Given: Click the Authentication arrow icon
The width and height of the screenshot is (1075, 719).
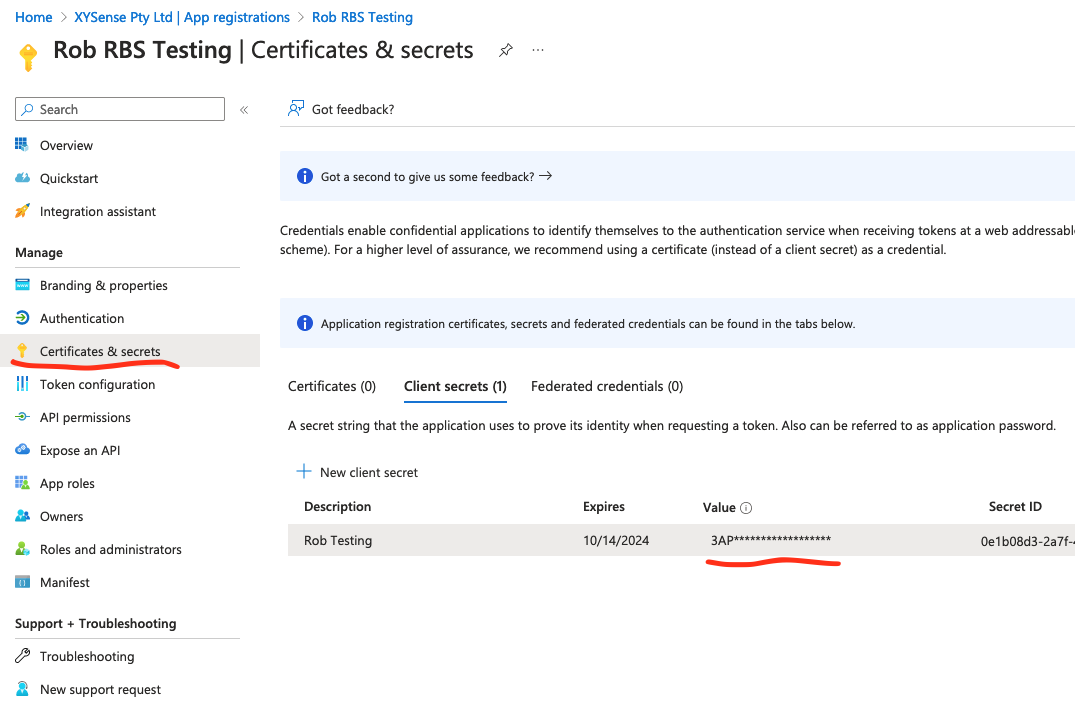Looking at the screenshot, I should tap(22, 317).
